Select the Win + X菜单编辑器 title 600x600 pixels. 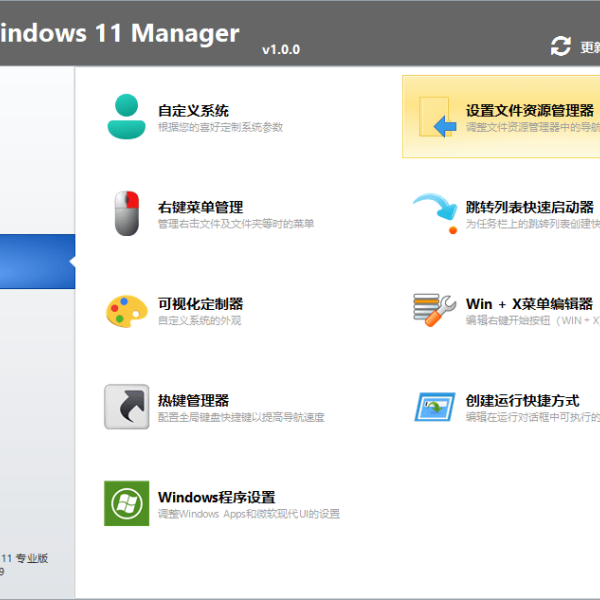(529, 304)
